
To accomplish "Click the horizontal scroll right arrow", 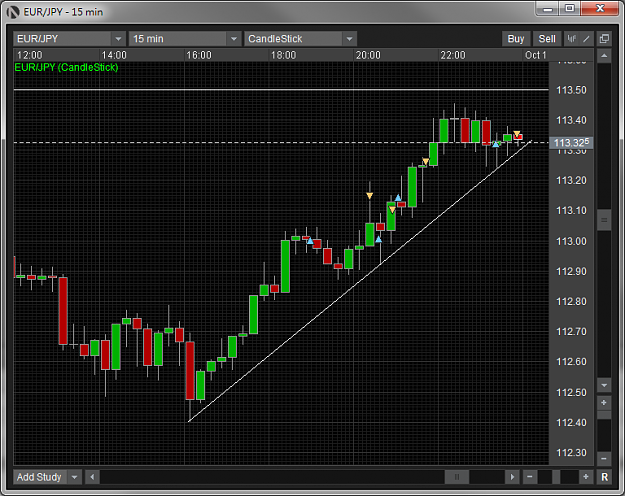I will 512,477.
